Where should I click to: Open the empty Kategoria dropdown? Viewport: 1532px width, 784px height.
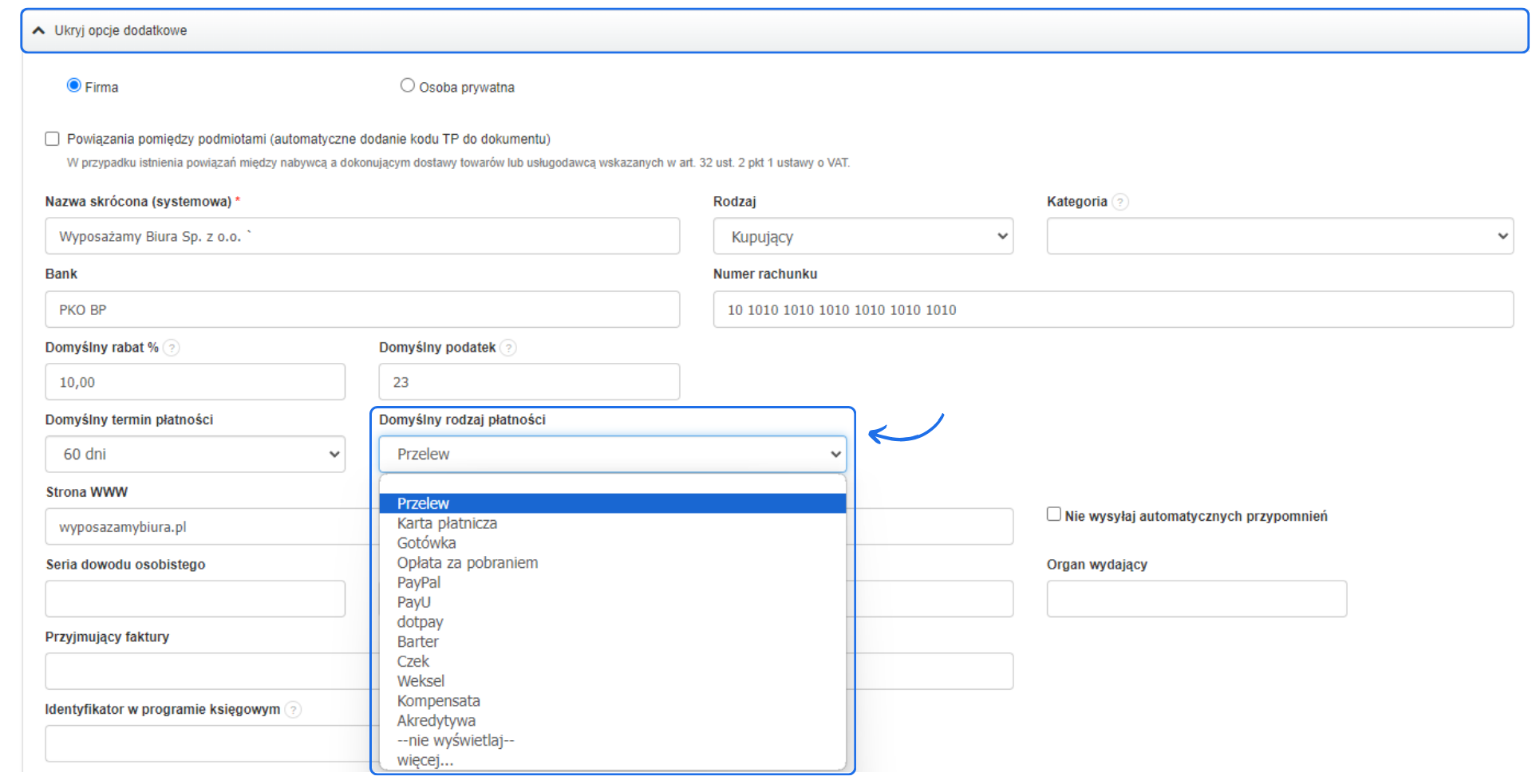1279,236
